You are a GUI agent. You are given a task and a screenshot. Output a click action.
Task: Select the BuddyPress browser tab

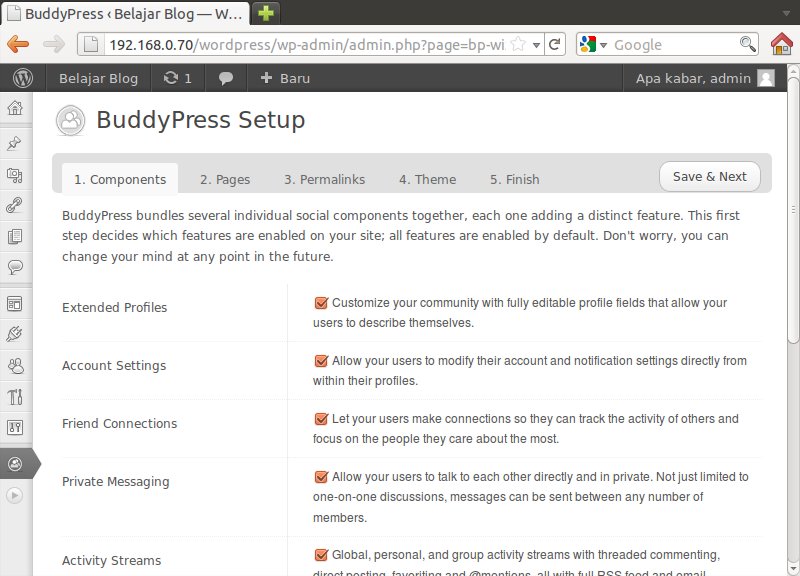click(x=127, y=13)
